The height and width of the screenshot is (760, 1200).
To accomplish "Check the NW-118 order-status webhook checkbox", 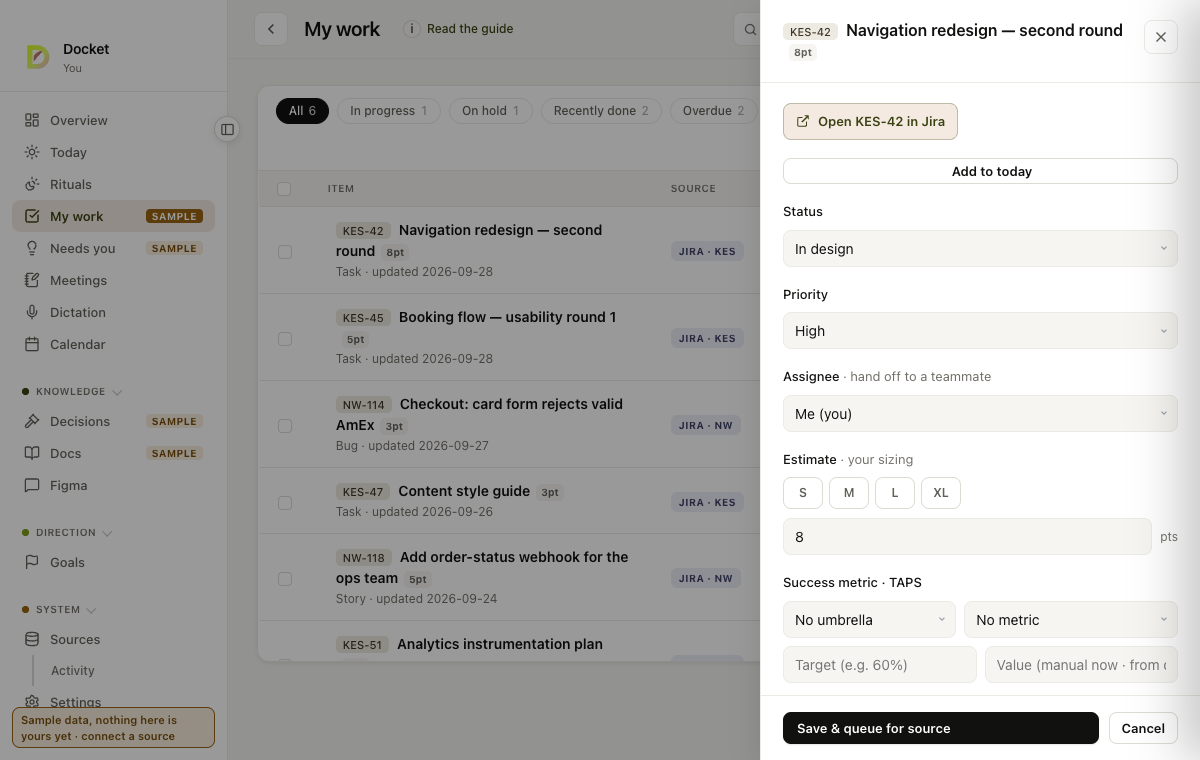I will tap(285, 578).
